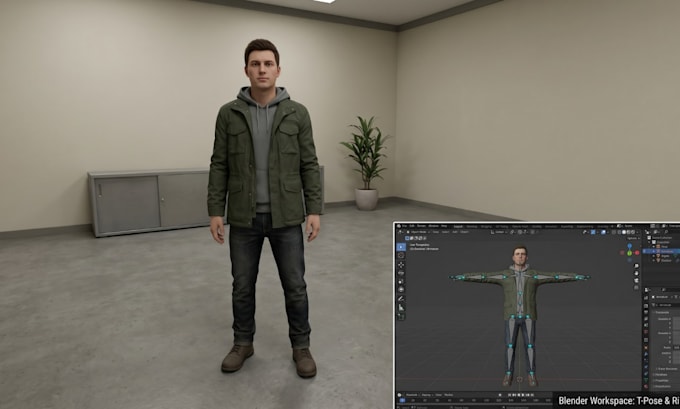
Task: Open the Edit menu in Blender
Action: [412, 226]
